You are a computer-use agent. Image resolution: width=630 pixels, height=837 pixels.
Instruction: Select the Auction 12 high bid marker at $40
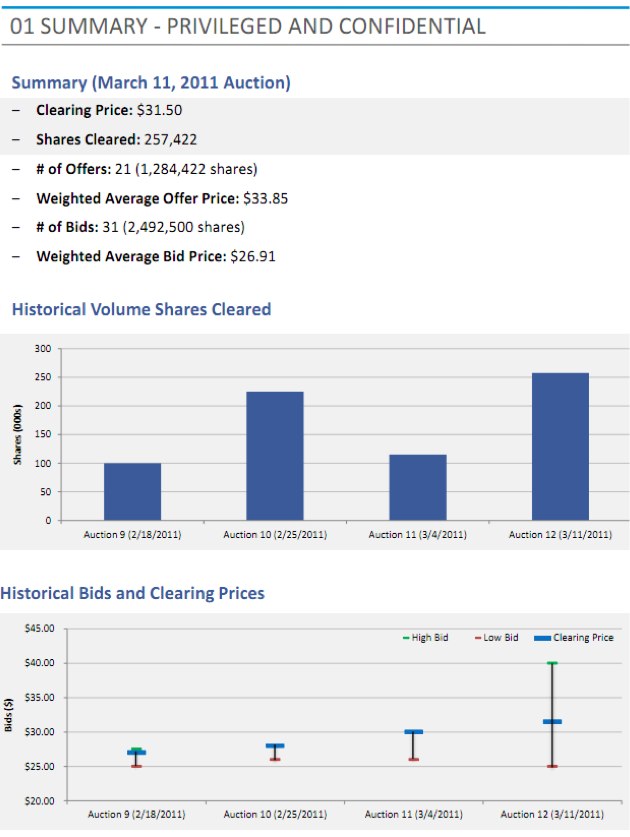point(552,663)
